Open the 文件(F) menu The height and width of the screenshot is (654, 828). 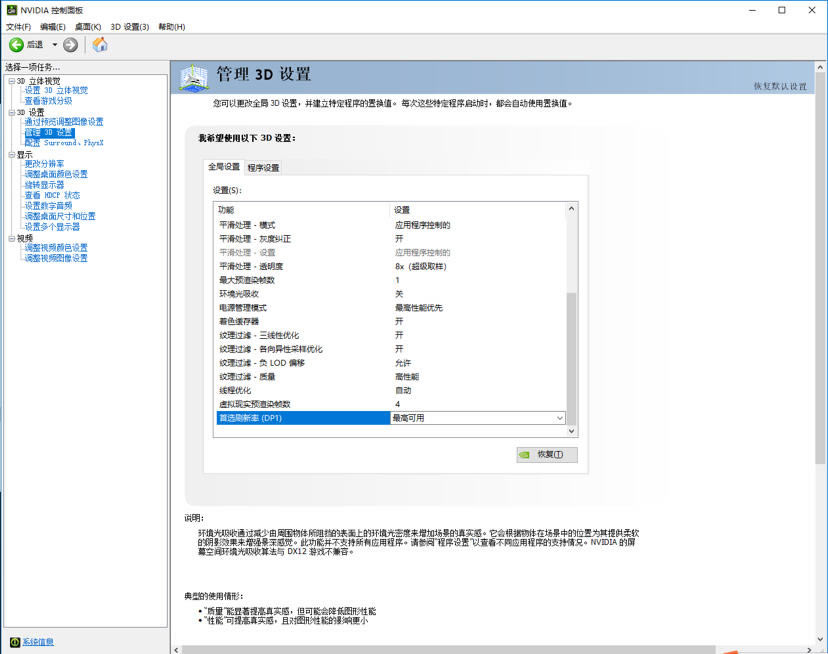click(18, 26)
